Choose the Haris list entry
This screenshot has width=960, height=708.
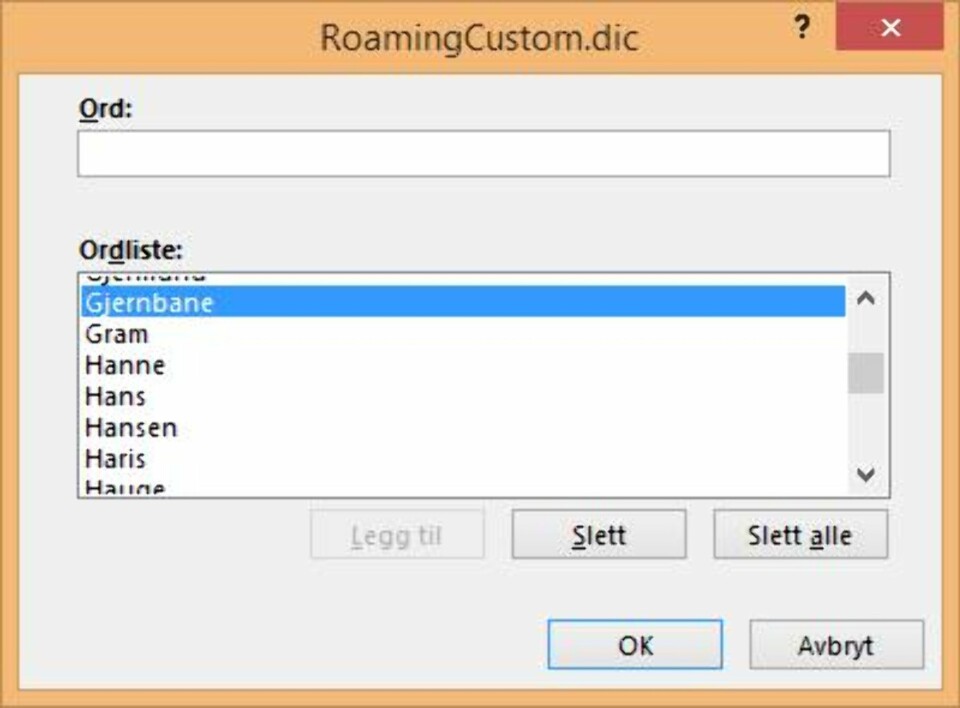point(116,459)
